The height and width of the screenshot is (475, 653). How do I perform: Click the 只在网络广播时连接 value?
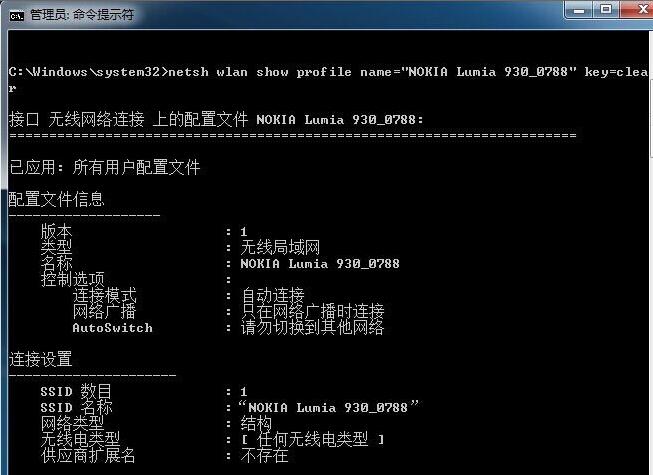(312, 311)
